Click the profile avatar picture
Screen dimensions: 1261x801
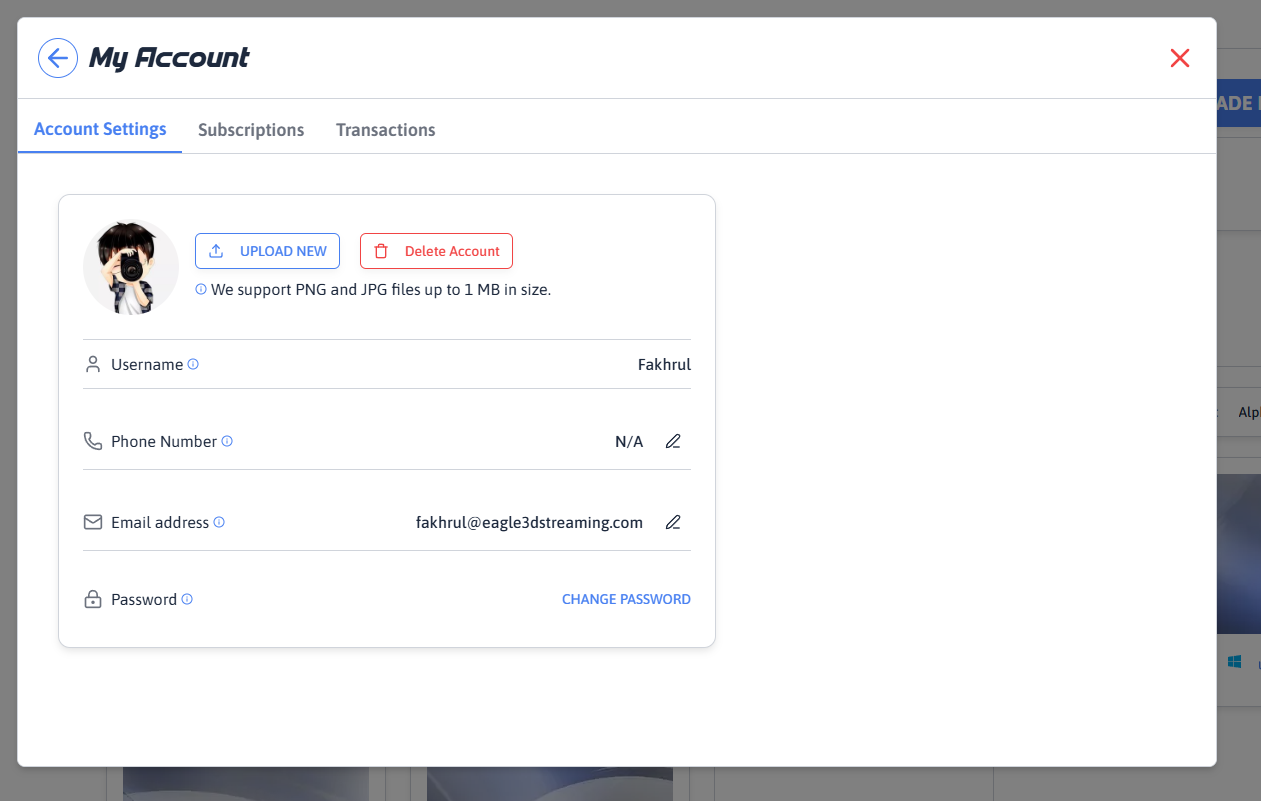coord(131,267)
